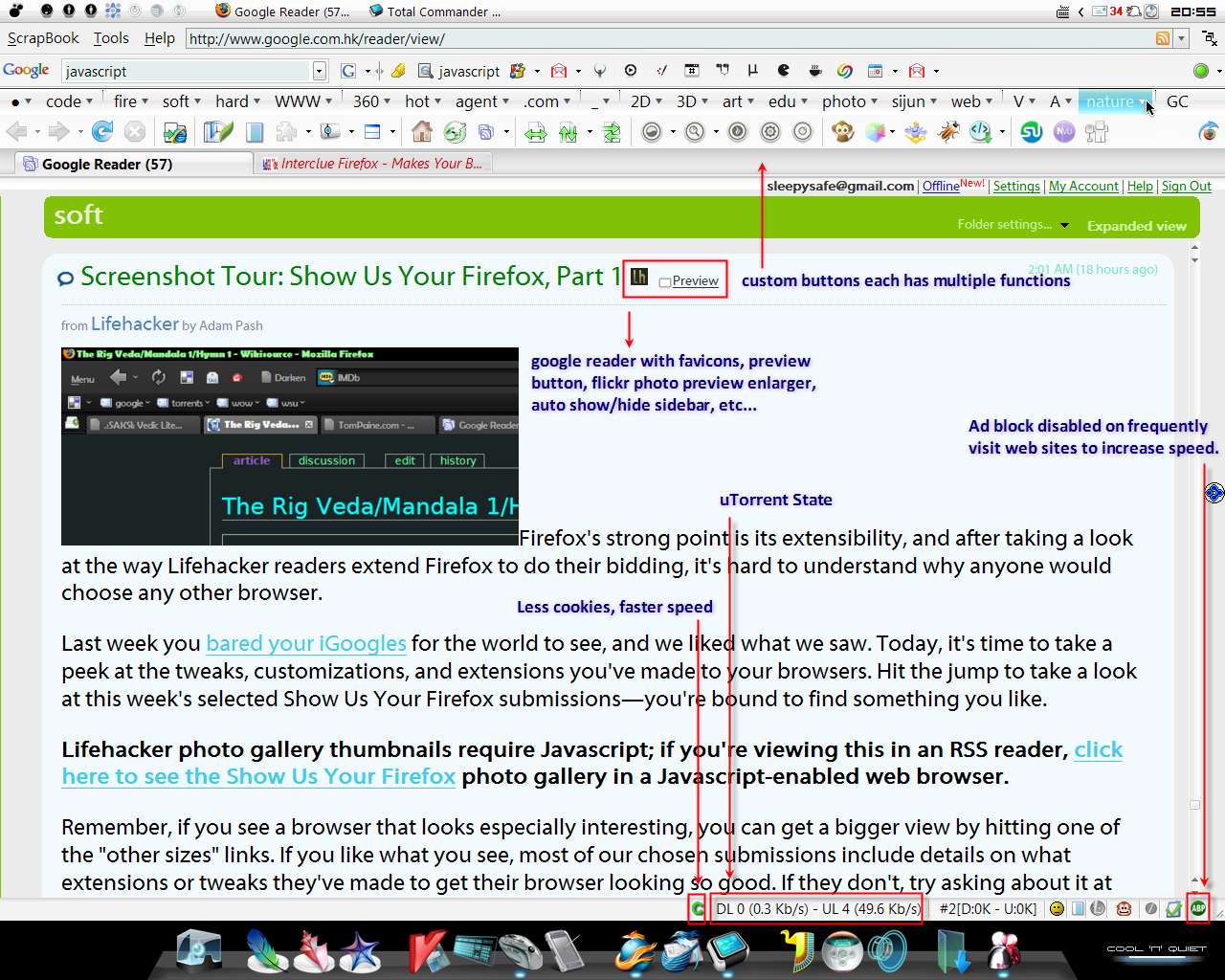Switch to Interclue Firefox tab
1225x980 pixels.
coord(373,164)
